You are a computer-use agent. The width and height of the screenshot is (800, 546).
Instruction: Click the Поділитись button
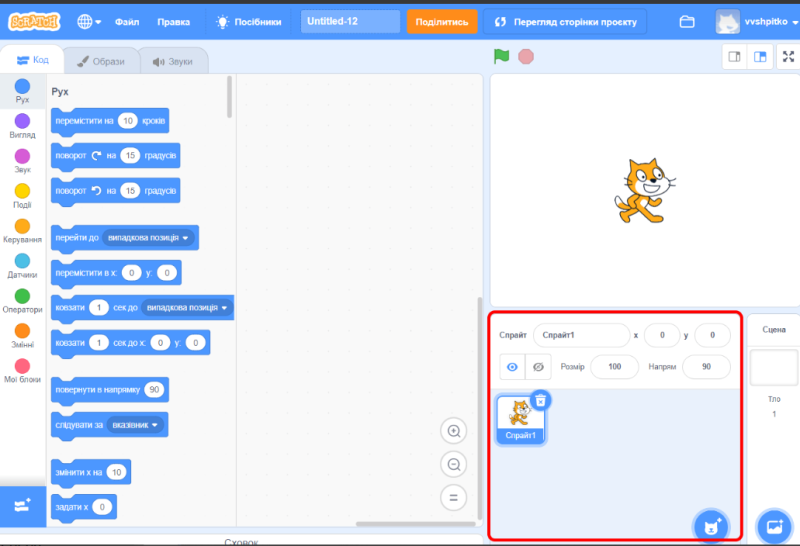click(441, 21)
